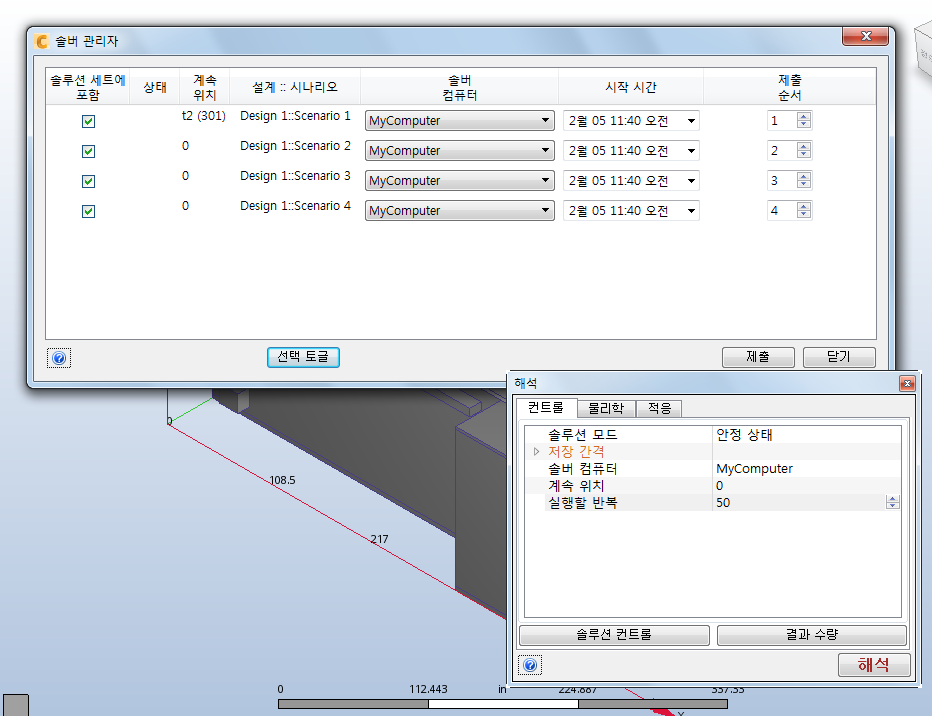Click the 제출 순서 column header

[x=789, y=87]
